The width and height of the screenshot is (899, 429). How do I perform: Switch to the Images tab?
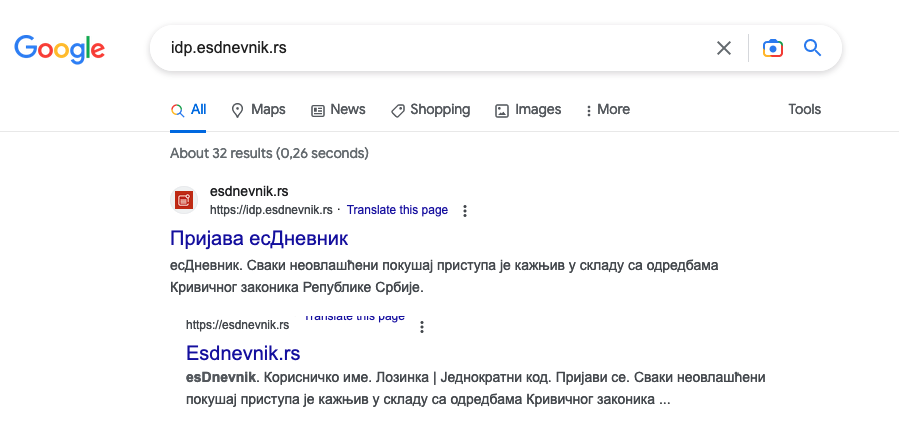pos(528,110)
